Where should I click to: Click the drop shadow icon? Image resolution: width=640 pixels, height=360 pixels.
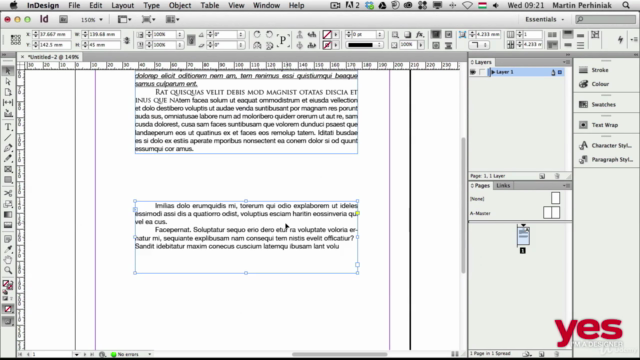click(x=407, y=34)
